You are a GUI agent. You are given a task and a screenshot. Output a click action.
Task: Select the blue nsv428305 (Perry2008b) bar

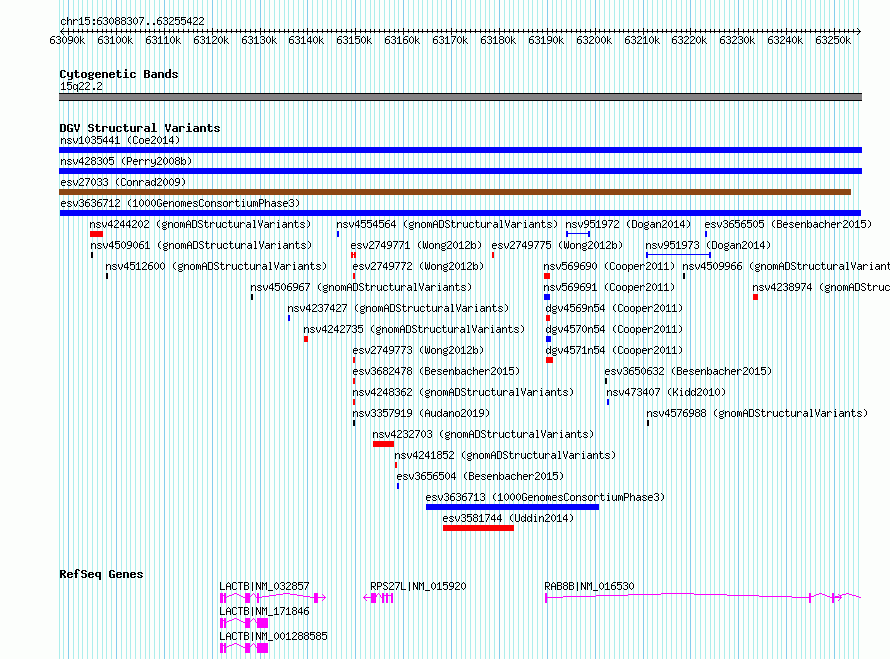click(460, 171)
